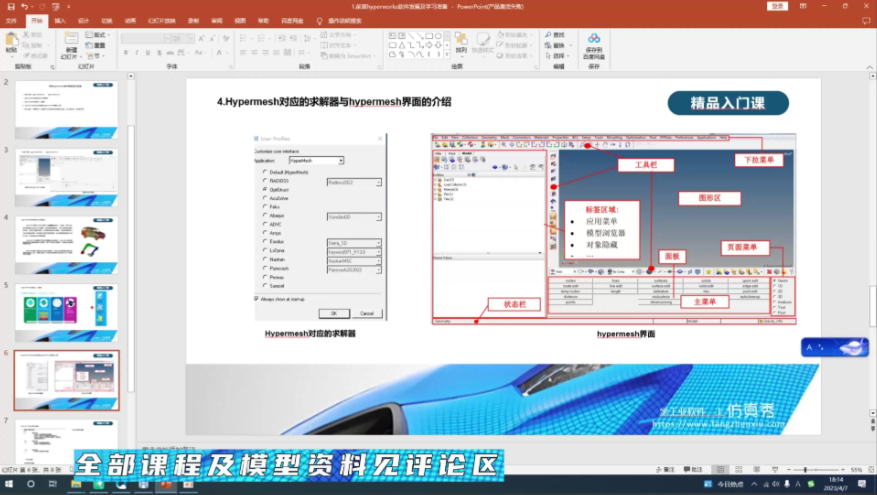Viewport: 877px width, 495px height.
Task: Expand the 版式 layout dropdown
Action: [97, 35]
